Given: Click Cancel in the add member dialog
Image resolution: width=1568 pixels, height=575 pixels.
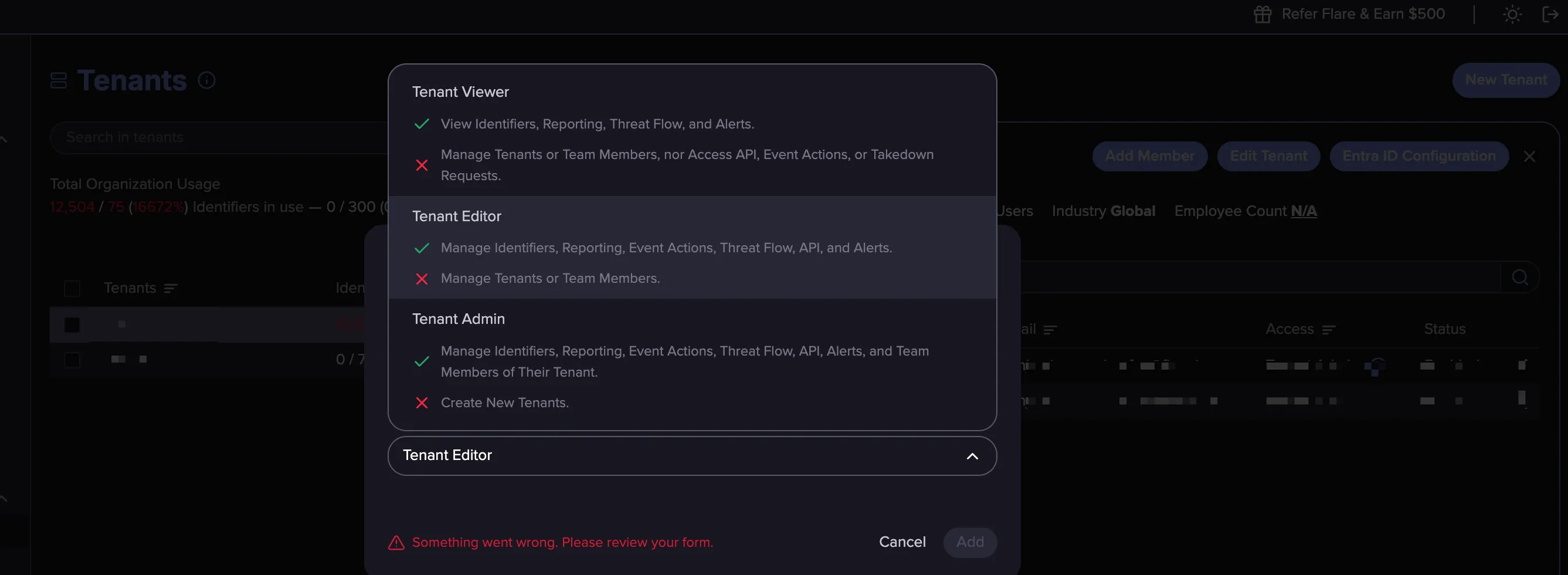Looking at the screenshot, I should (902, 542).
